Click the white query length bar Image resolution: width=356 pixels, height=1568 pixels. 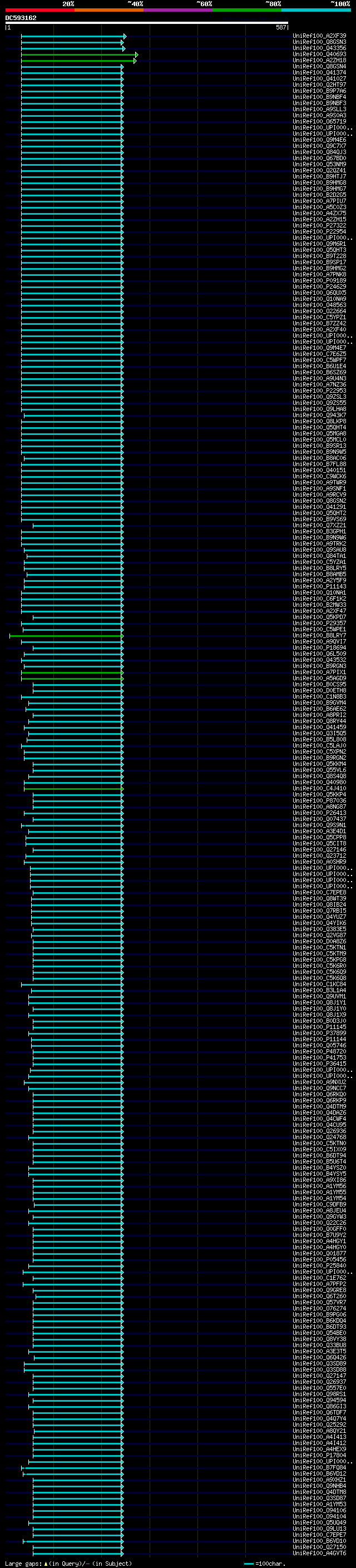(x=147, y=23)
